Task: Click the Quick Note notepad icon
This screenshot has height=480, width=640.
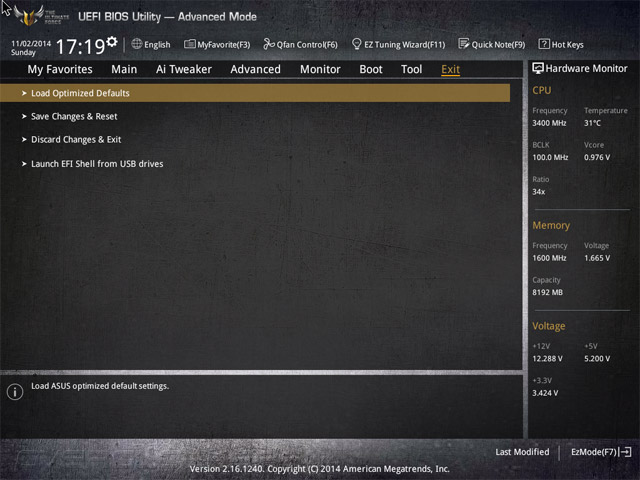Action: click(x=464, y=44)
